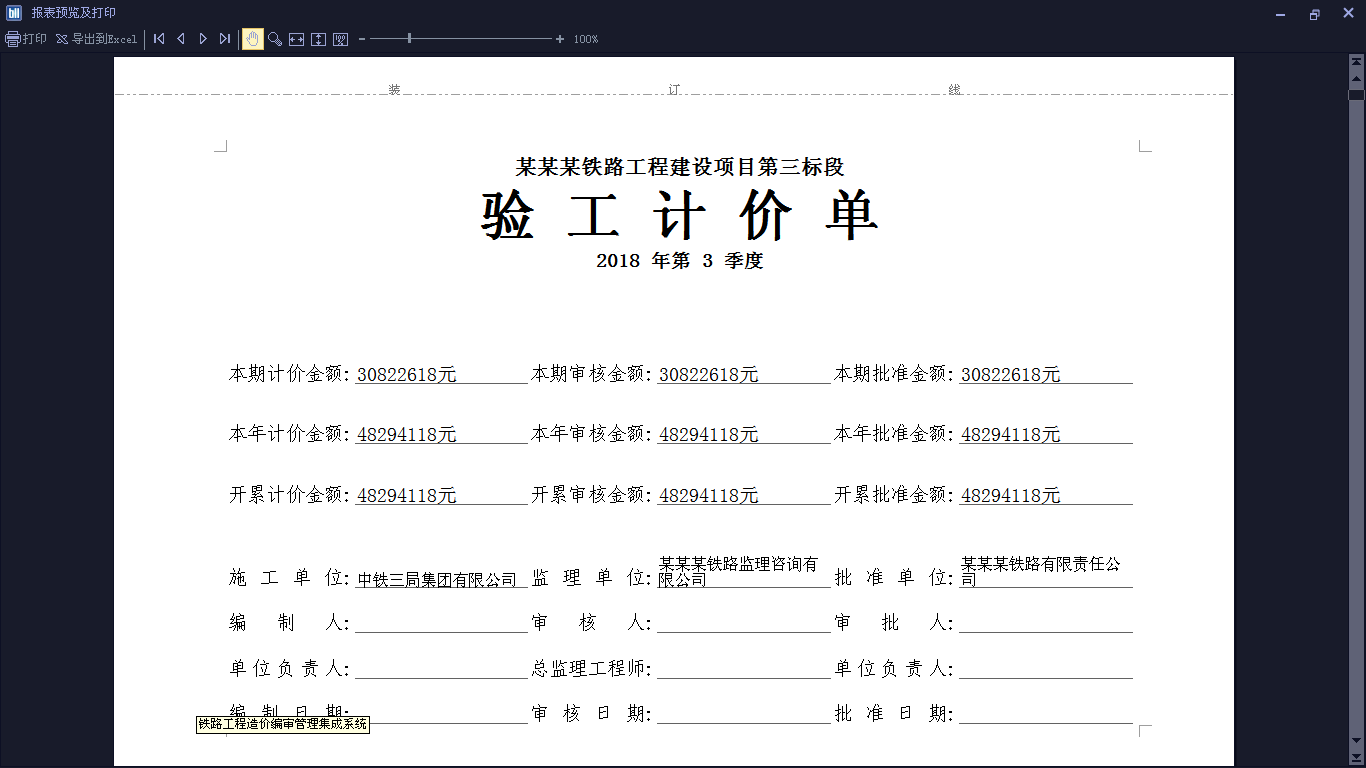Click heading 验工计价单
The height and width of the screenshot is (768, 1366).
pyautogui.click(x=680, y=214)
